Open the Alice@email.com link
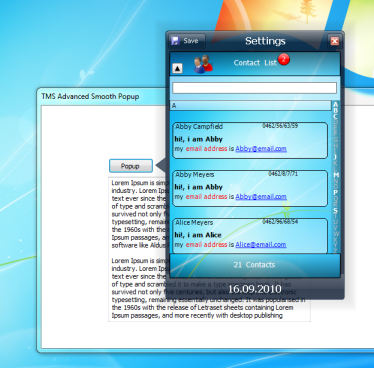Screen dimensions: 374x368 pyautogui.click(x=261, y=245)
